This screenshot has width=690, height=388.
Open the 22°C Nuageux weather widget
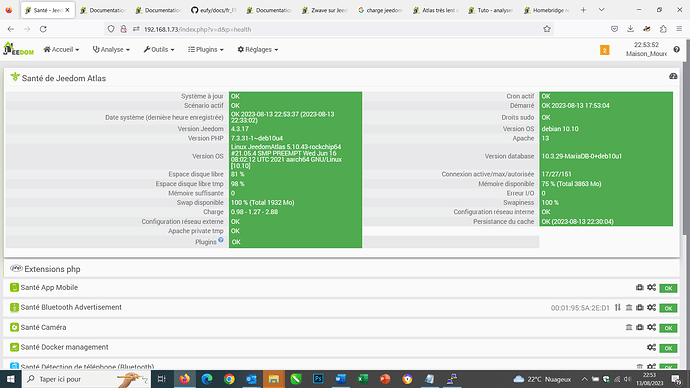(542, 379)
